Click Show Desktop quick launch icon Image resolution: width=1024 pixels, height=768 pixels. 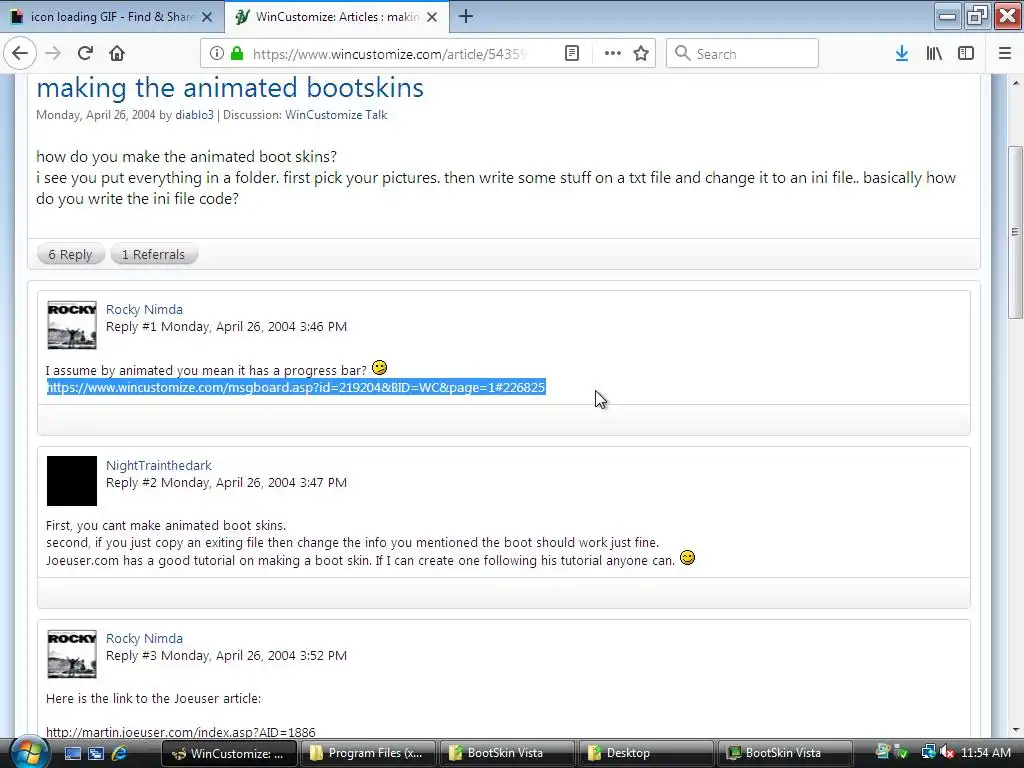(x=72, y=754)
